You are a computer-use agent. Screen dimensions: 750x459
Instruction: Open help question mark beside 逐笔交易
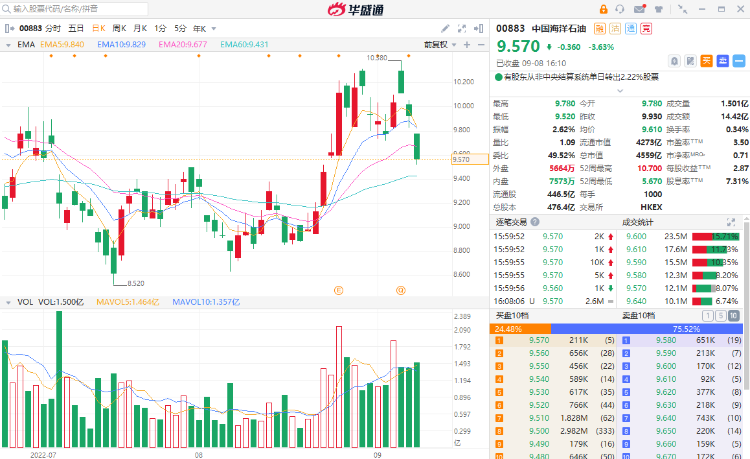[535, 222]
